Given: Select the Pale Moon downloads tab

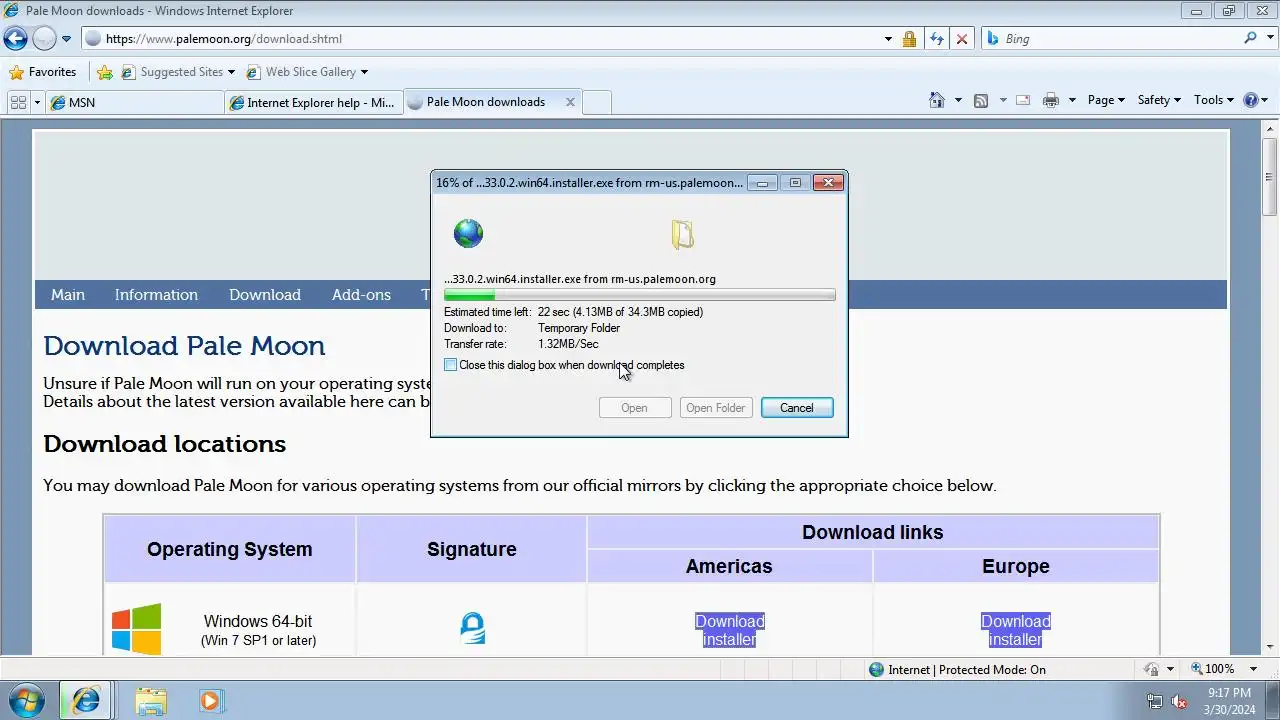Looking at the screenshot, I should pos(484,102).
